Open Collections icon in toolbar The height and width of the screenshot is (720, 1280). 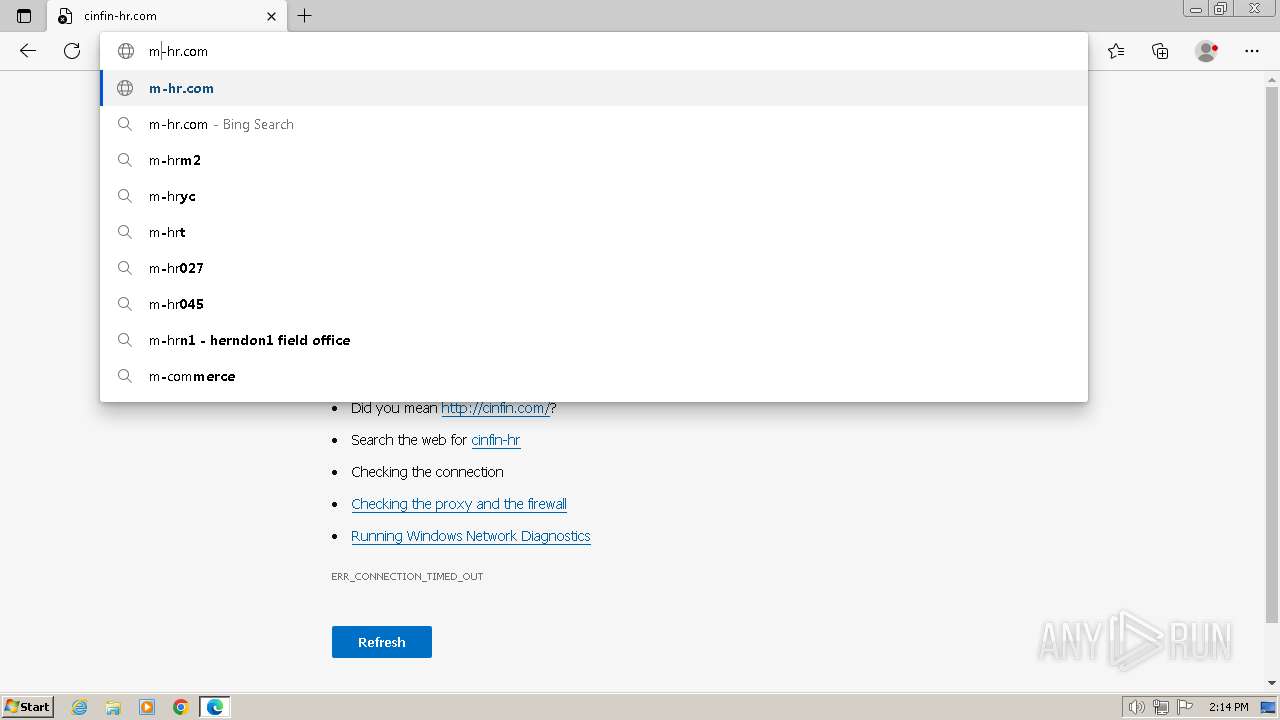(1160, 51)
